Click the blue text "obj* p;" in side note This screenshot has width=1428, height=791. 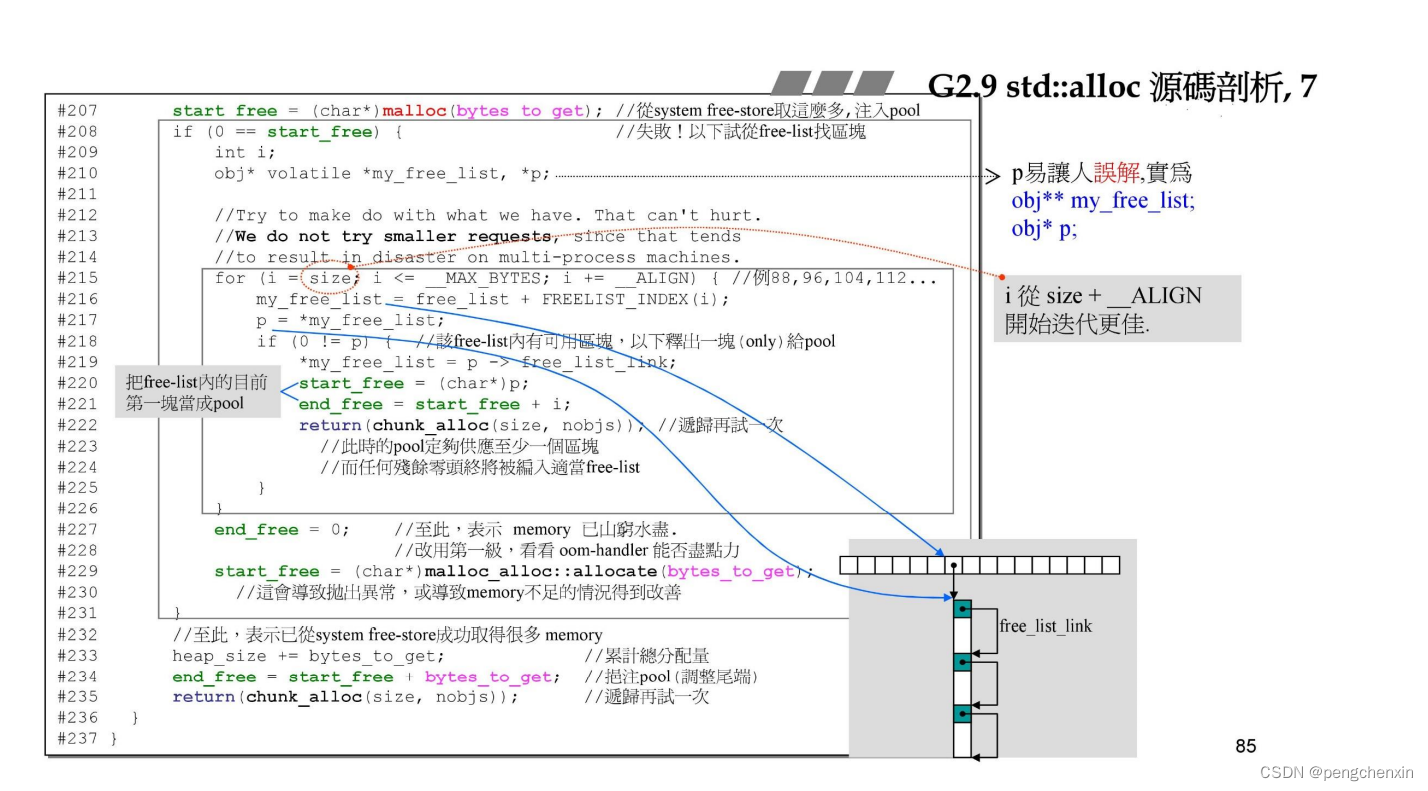(1044, 229)
